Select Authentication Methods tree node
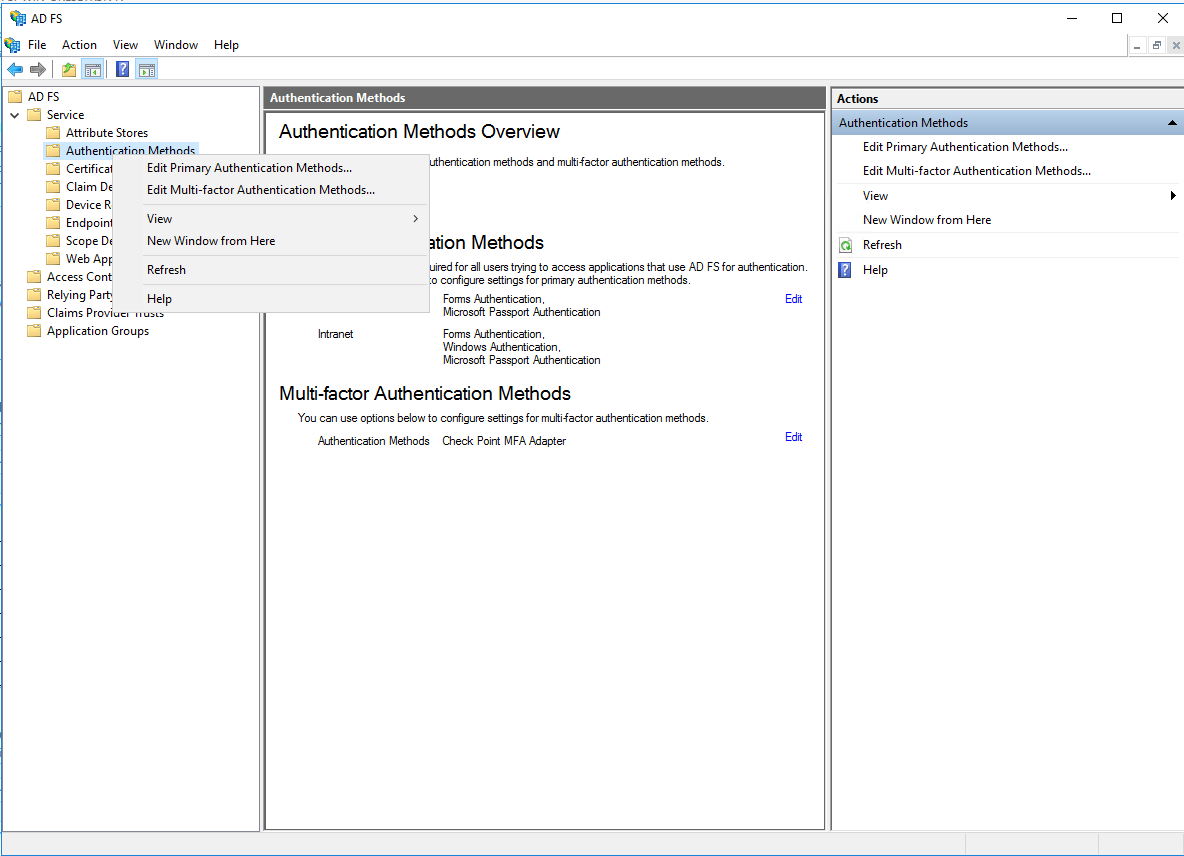Viewport: 1184px width, 856px height. point(130,150)
